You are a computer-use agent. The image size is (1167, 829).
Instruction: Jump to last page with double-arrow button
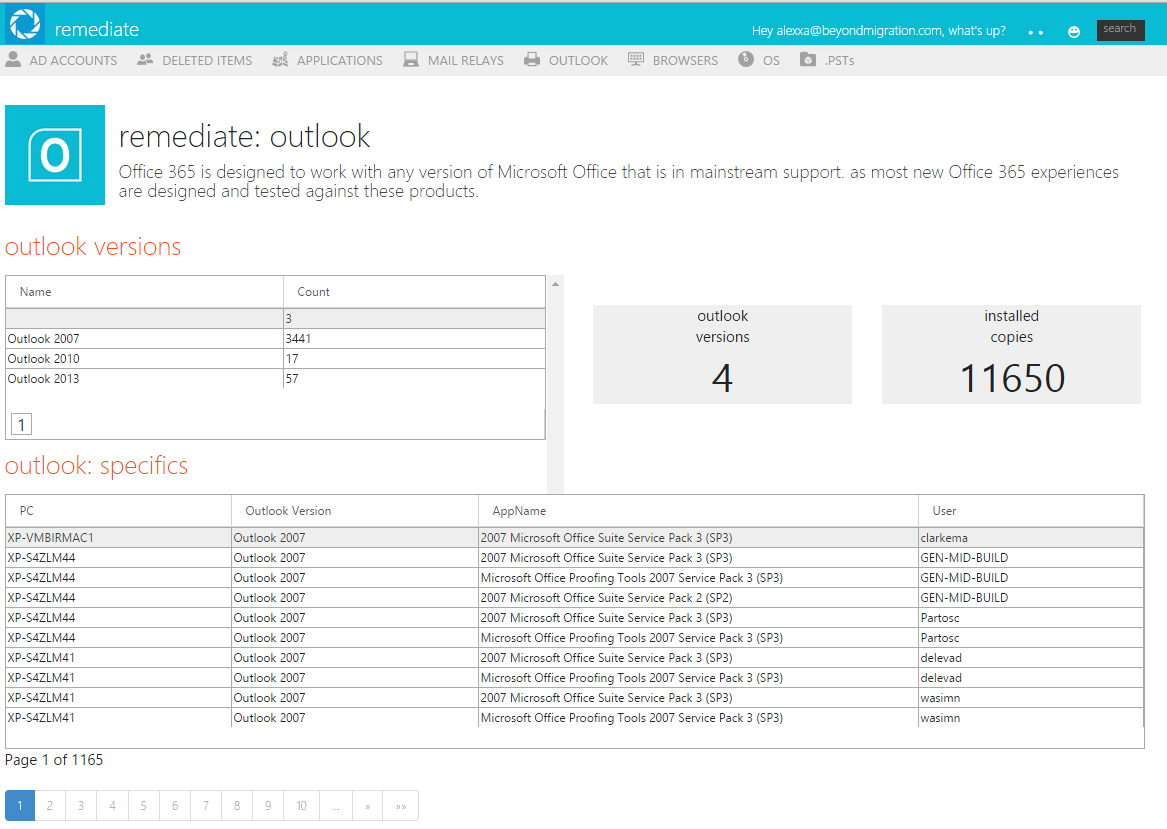401,806
